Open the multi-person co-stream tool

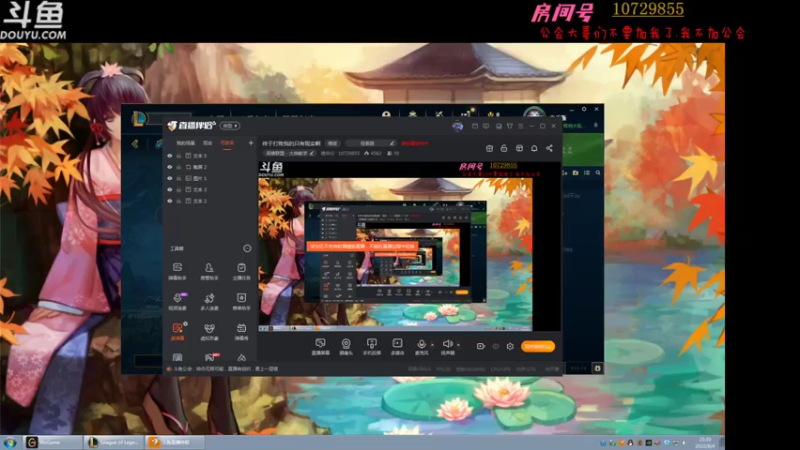pyautogui.click(x=209, y=302)
